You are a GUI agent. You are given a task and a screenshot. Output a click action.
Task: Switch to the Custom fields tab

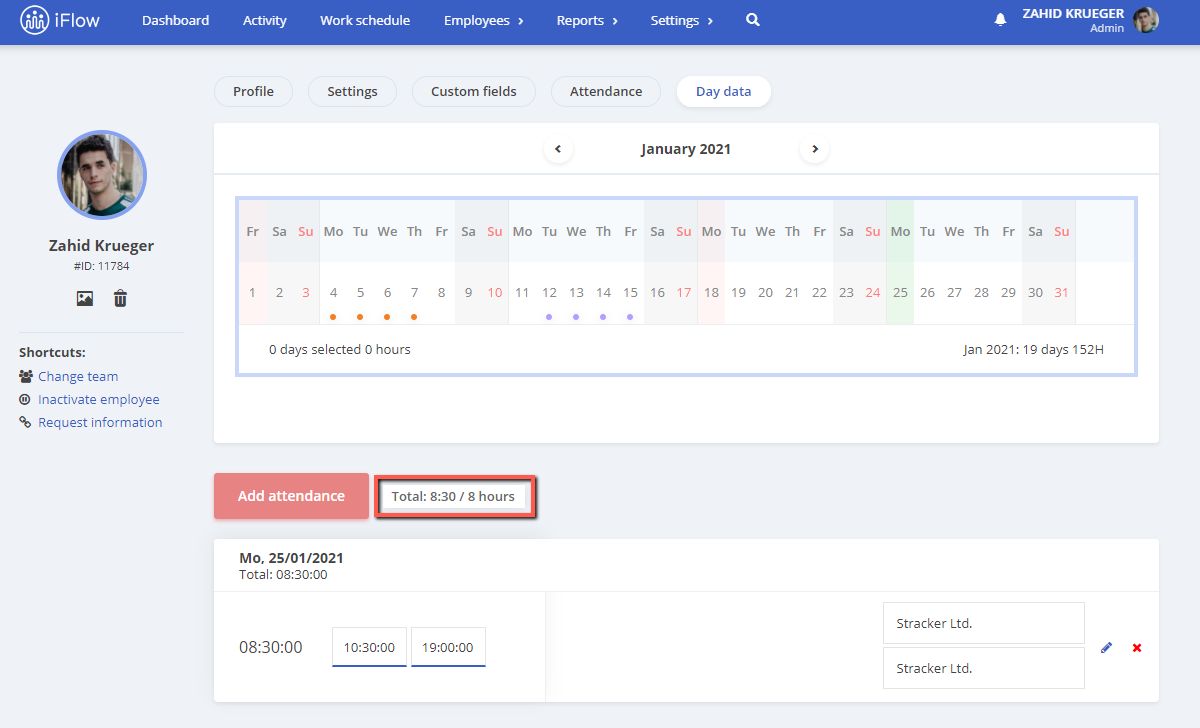(x=474, y=91)
